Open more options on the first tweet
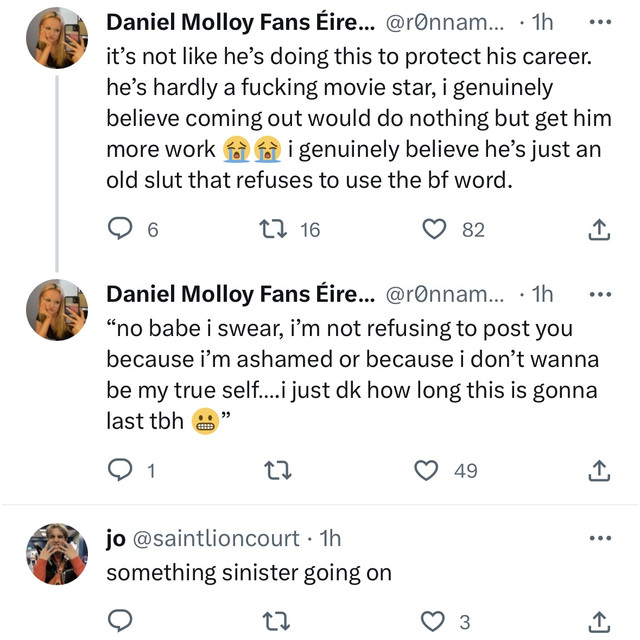This screenshot has width=640, height=640. 600,22
